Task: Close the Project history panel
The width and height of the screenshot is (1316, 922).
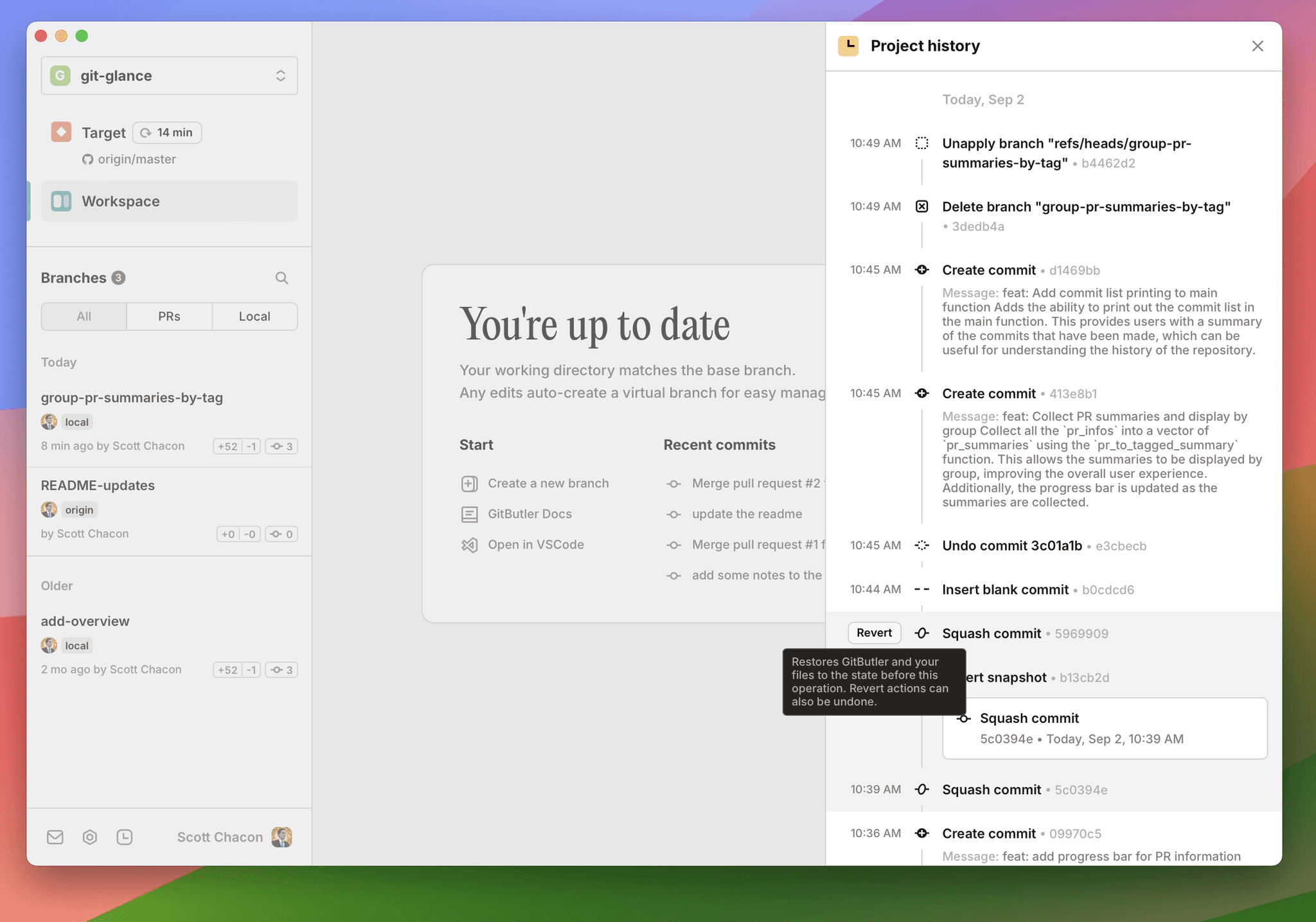Action: point(1258,46)
